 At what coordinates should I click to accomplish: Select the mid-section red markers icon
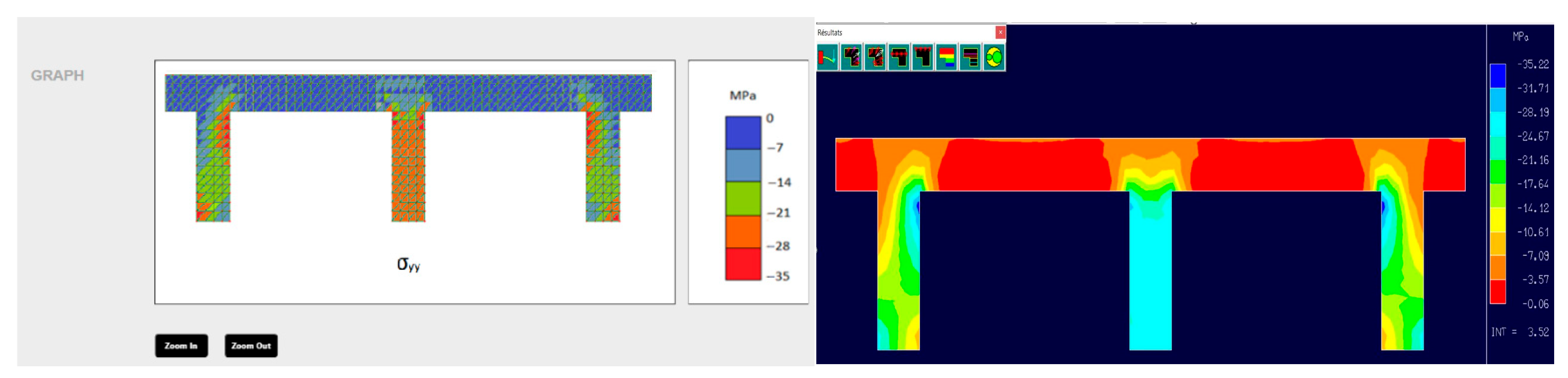[898, 58]
